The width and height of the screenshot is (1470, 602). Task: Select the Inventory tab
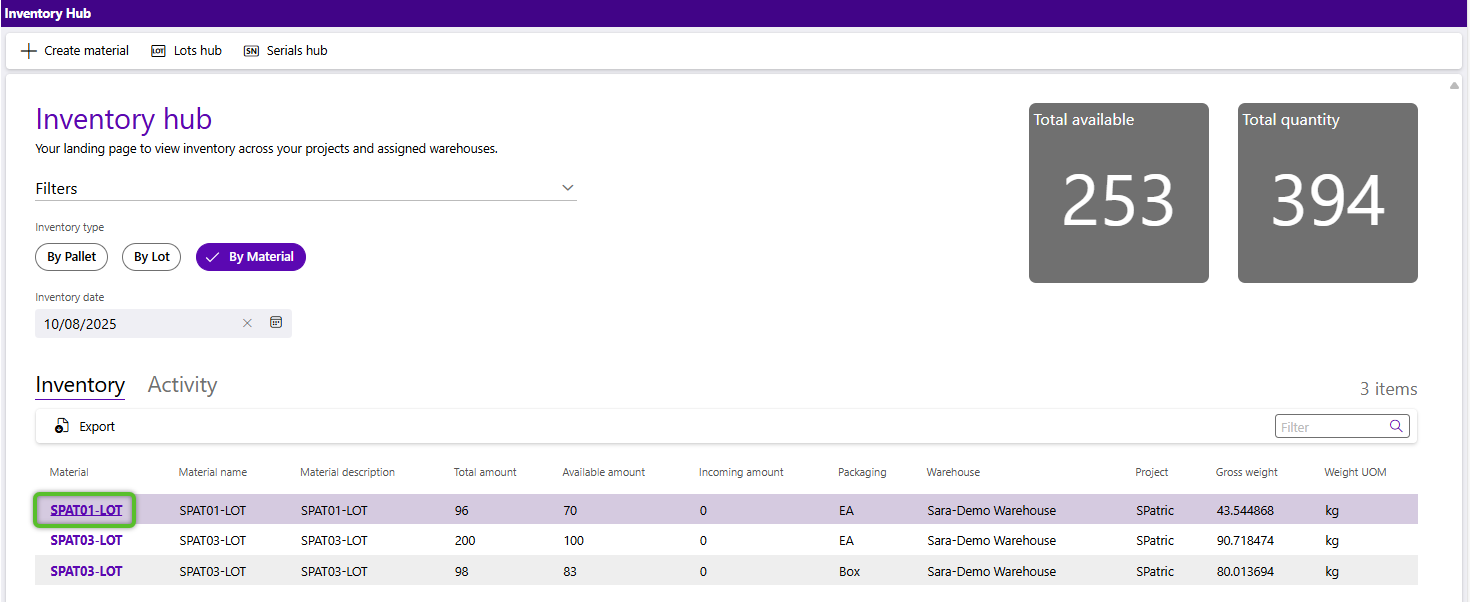(x=80, y=385)
